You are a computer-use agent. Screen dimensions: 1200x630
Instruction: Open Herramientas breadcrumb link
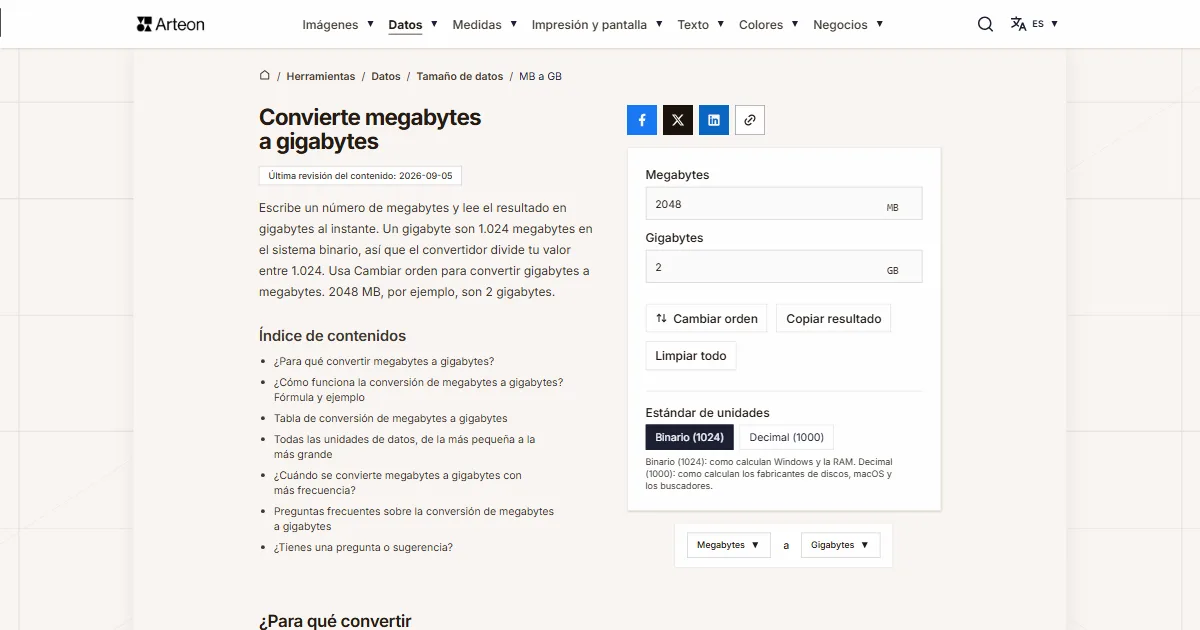click(321, 76)
